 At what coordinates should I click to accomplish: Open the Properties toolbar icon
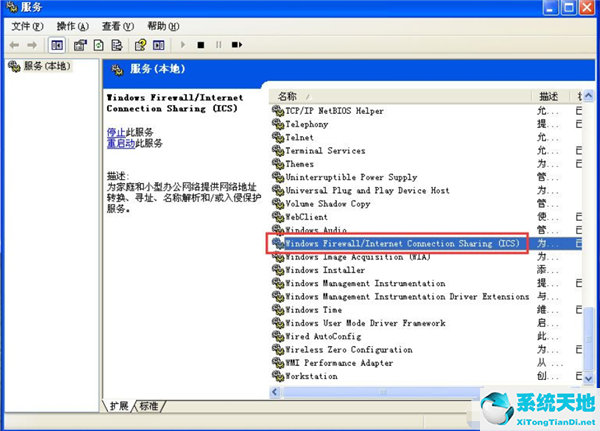(80, 45)
